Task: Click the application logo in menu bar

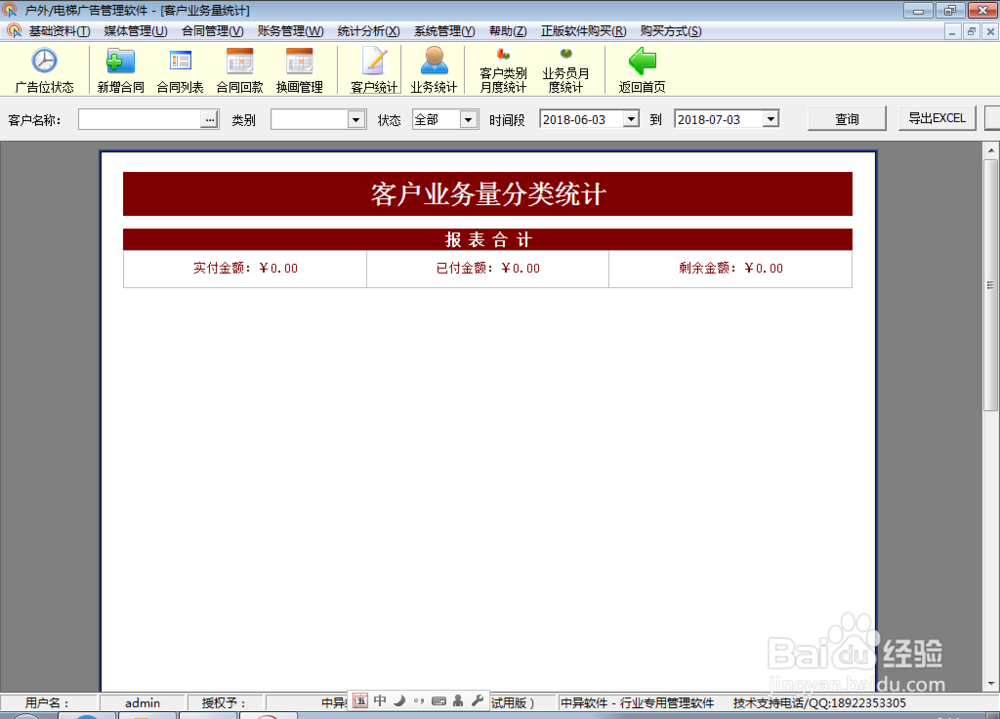Action: click(x=14, y=31)
